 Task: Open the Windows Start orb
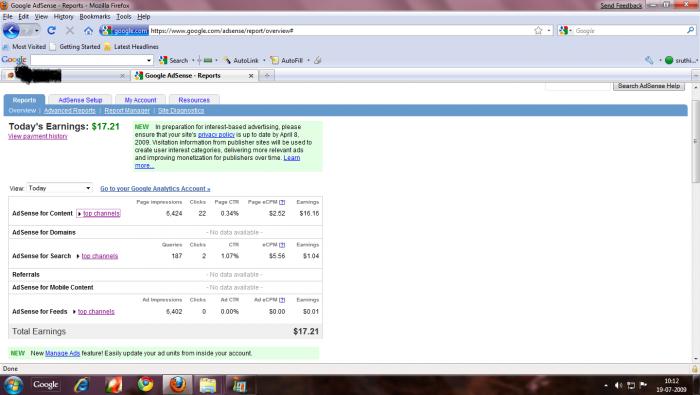[13, 385]
